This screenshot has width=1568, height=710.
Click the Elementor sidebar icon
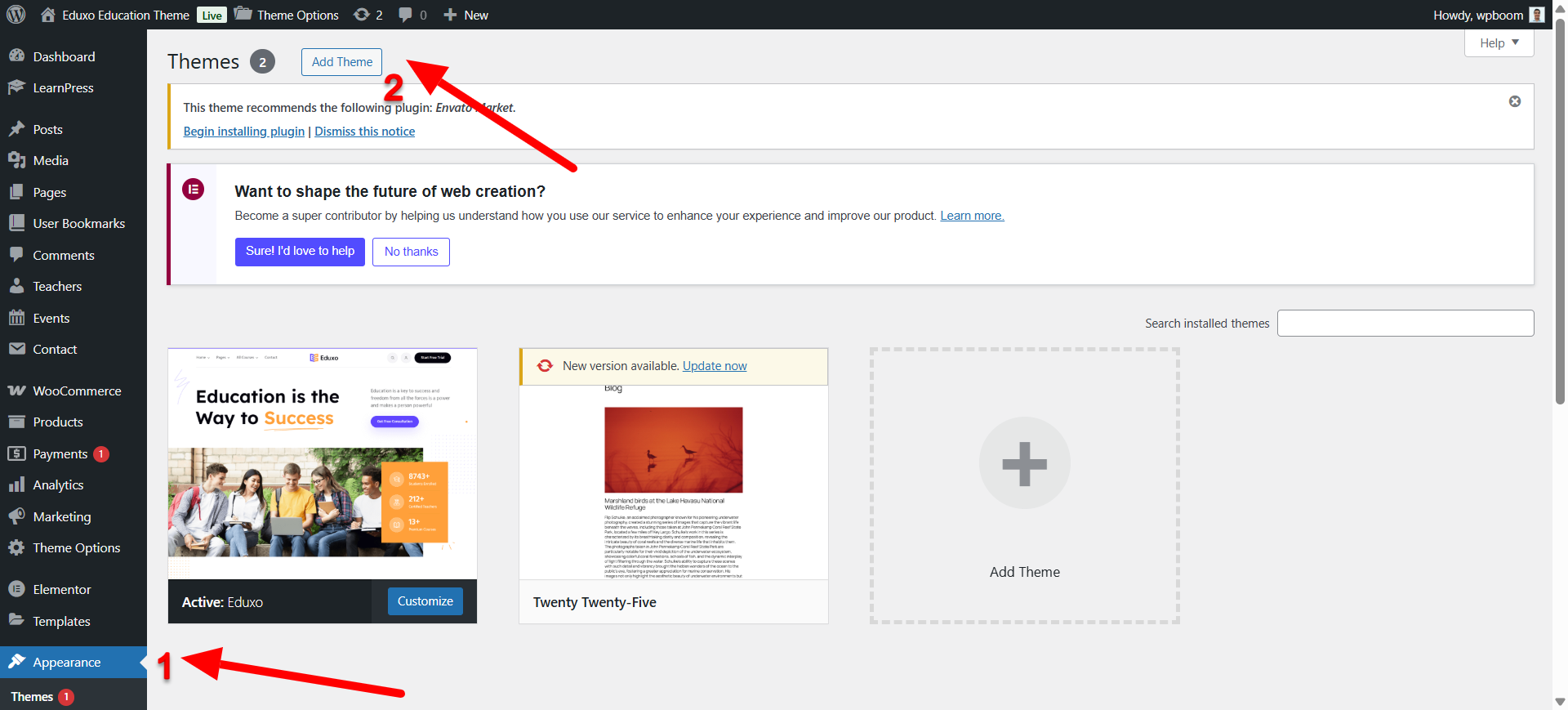click(16, 589)
